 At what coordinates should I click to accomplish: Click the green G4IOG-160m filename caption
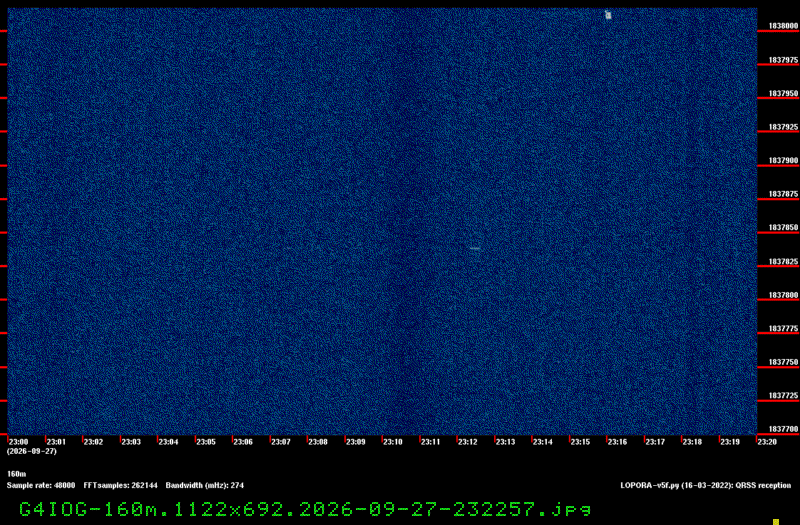[x=305, y=509]
